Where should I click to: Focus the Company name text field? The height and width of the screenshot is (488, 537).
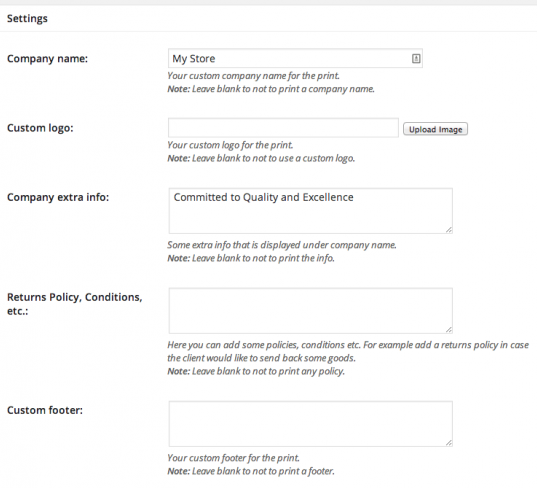click(x=295, y=58)
